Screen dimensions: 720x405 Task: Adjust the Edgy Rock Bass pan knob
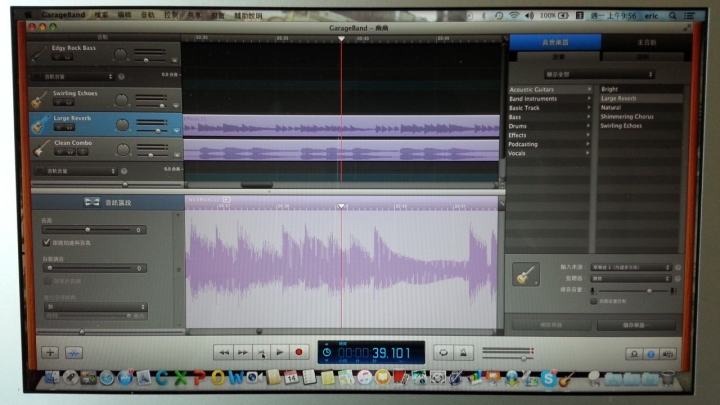(x=120, y=55)
